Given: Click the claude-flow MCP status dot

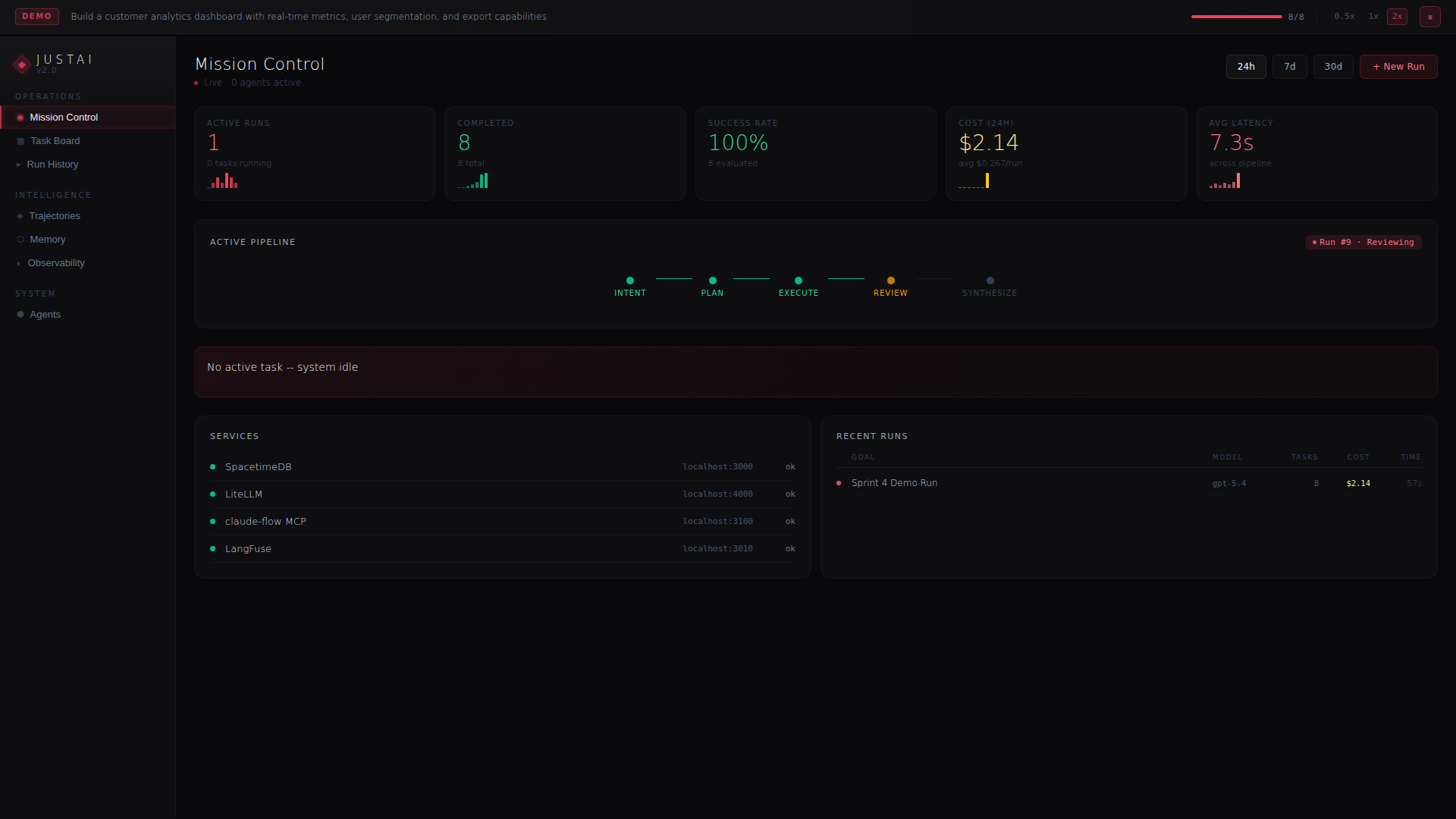Looking at the screenshot, I should (213, 522).
